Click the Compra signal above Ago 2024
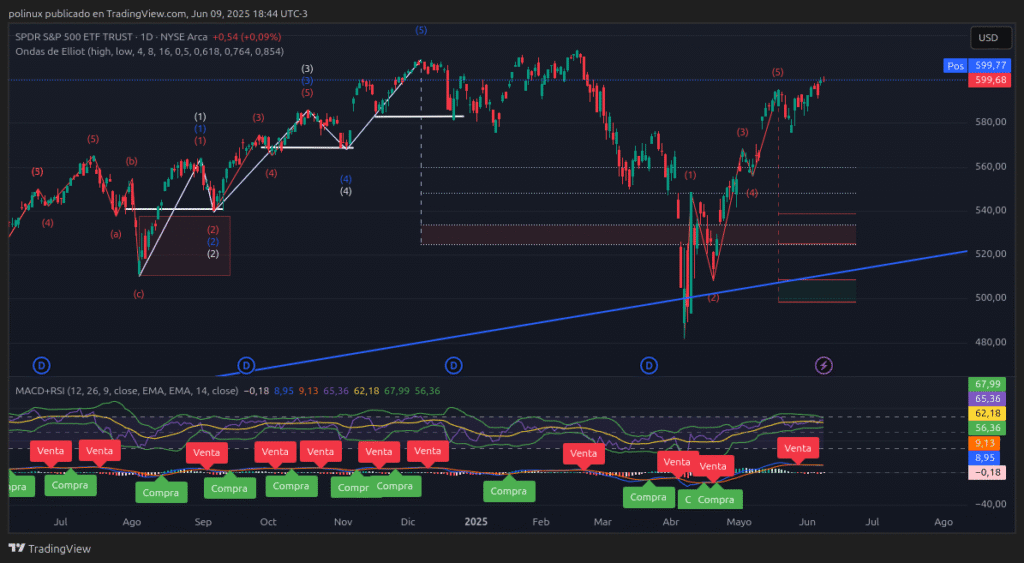This screenshot has width=1024, height=563. (x=161, y=492)
